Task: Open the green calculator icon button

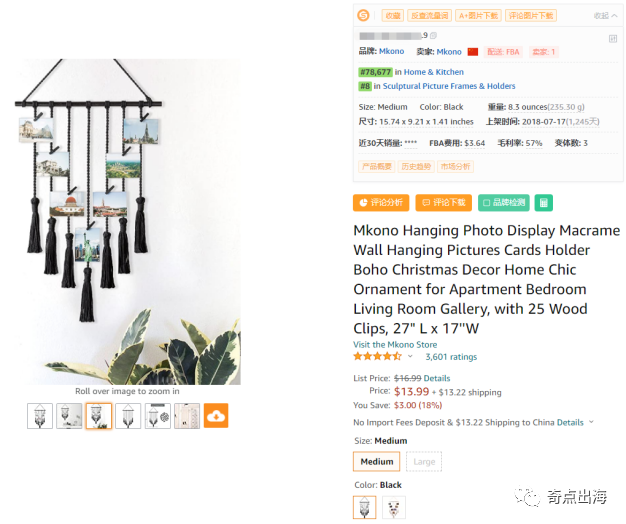Action: 543,203
